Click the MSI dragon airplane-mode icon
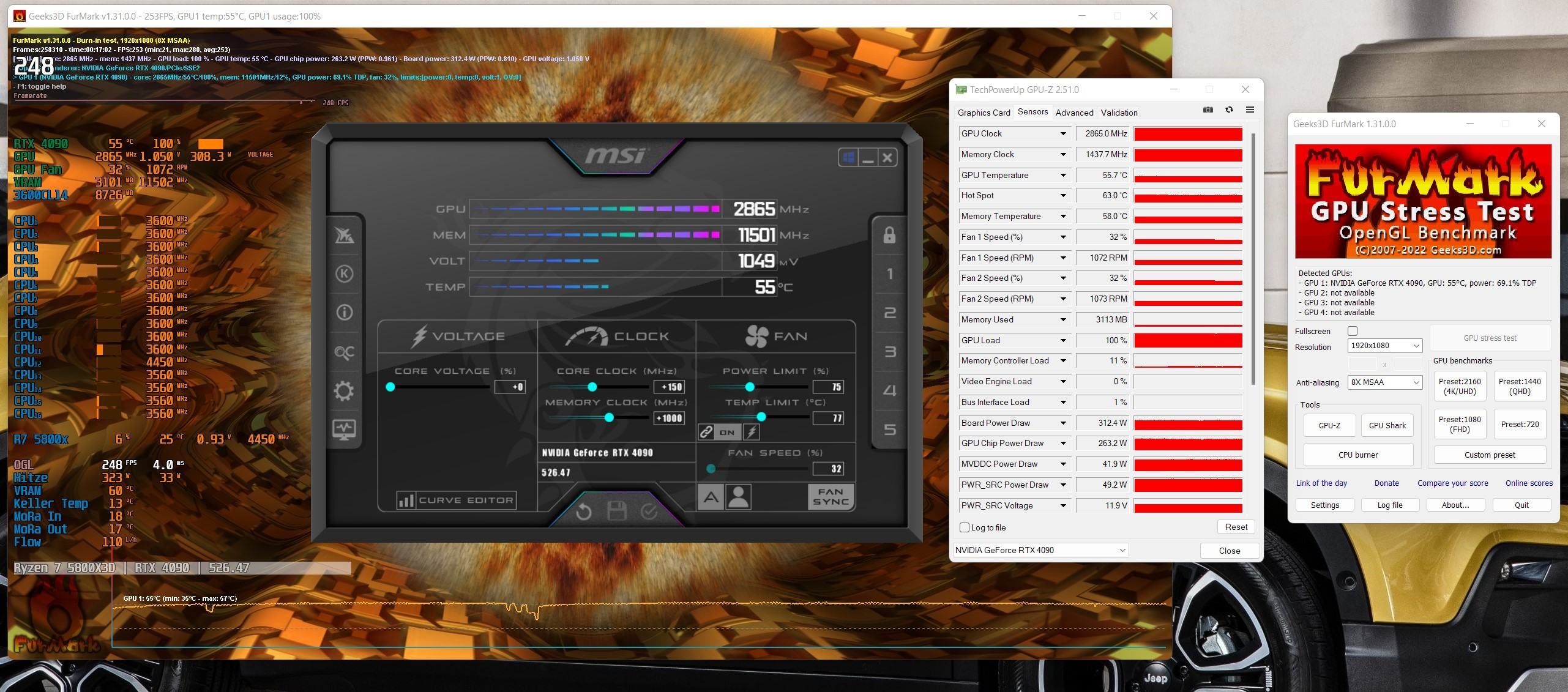The width and height of the screenshot is (1568, 692). [x=344, y=235]
